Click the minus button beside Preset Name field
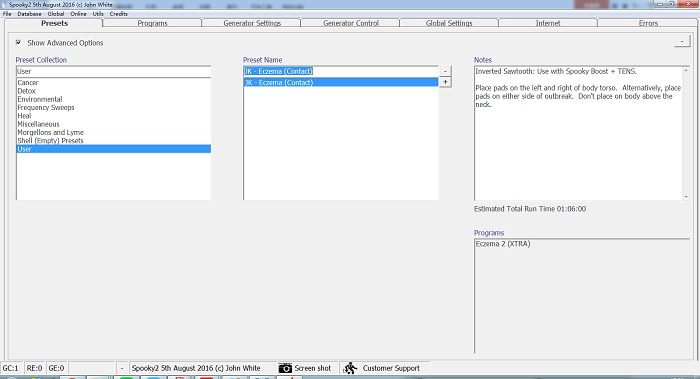This screenshot has width=700, height=379. [x=445, y=71]
